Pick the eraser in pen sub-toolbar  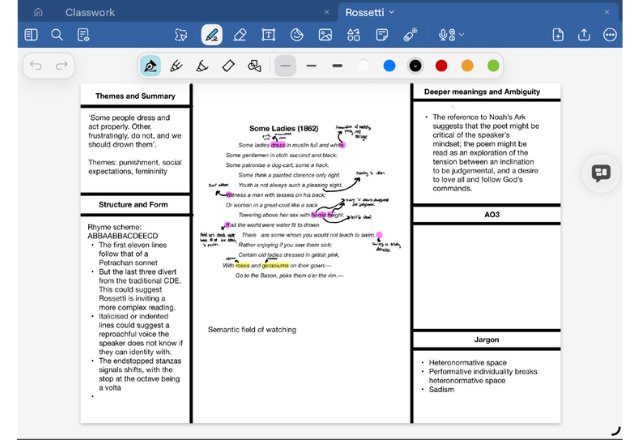click(x=228, y=66)
